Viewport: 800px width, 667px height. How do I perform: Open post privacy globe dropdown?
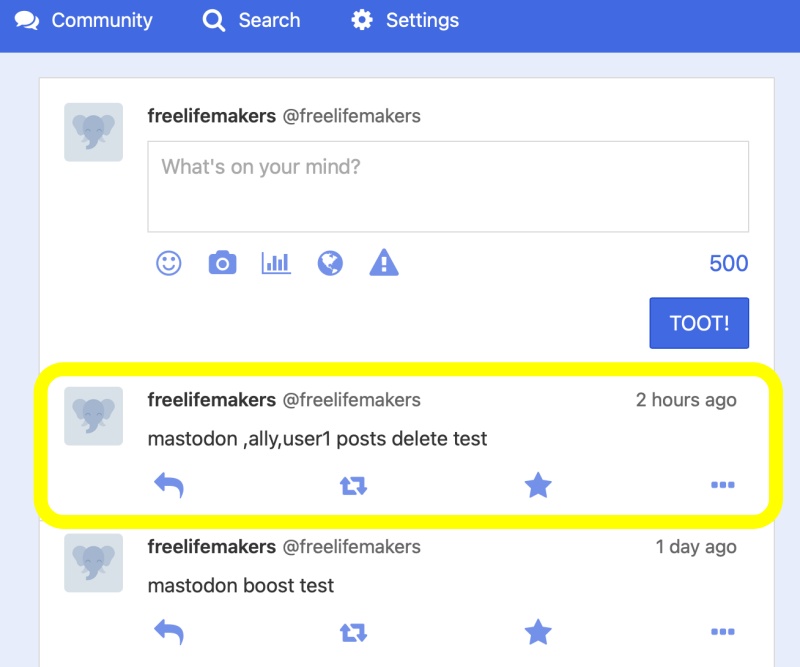[330, 263]
